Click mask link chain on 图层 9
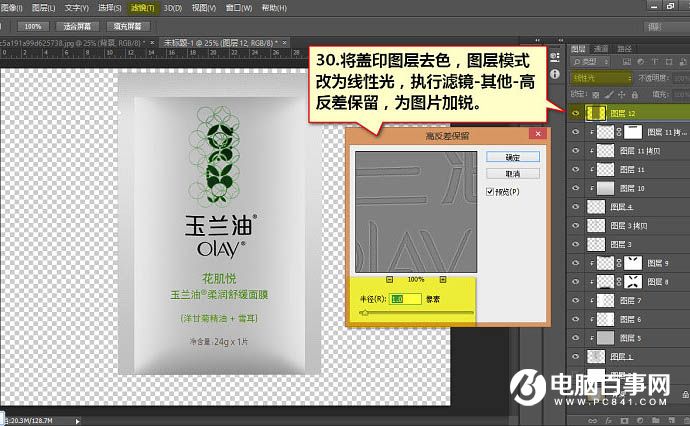The height and width of the screenshot is (426, 690). click(x=619, y=263)
